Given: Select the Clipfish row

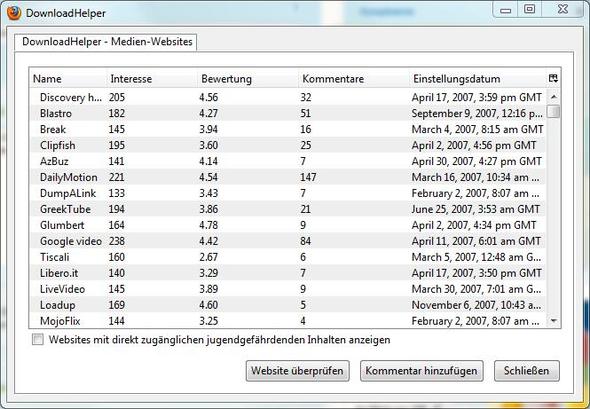Looking at the screenshot, I should coord(287,145).
